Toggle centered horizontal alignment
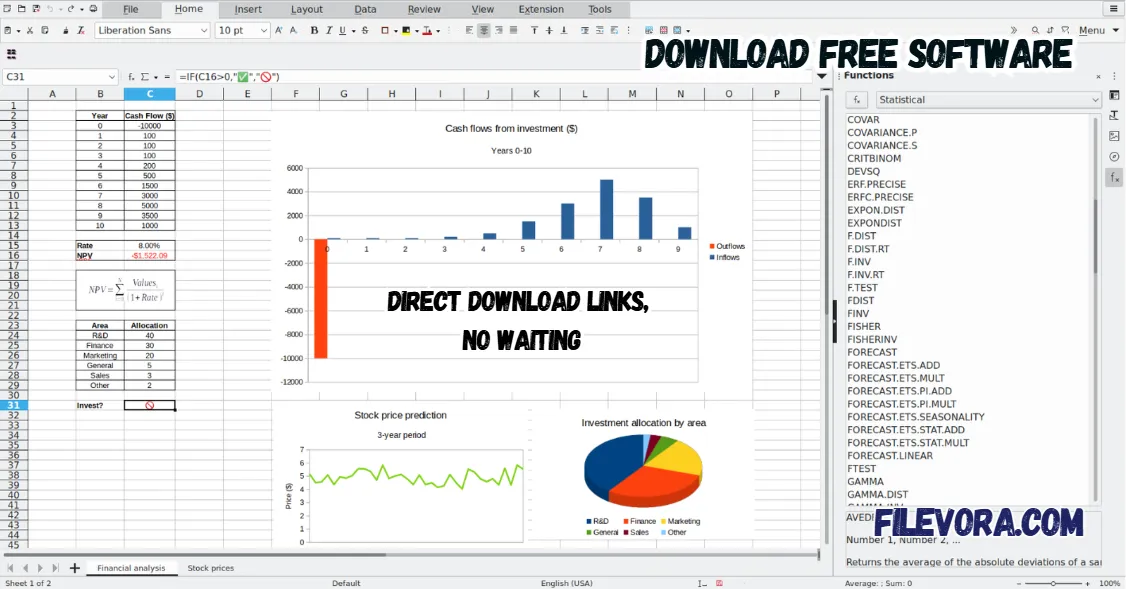Screen dimensions: 1126x589 484,31
